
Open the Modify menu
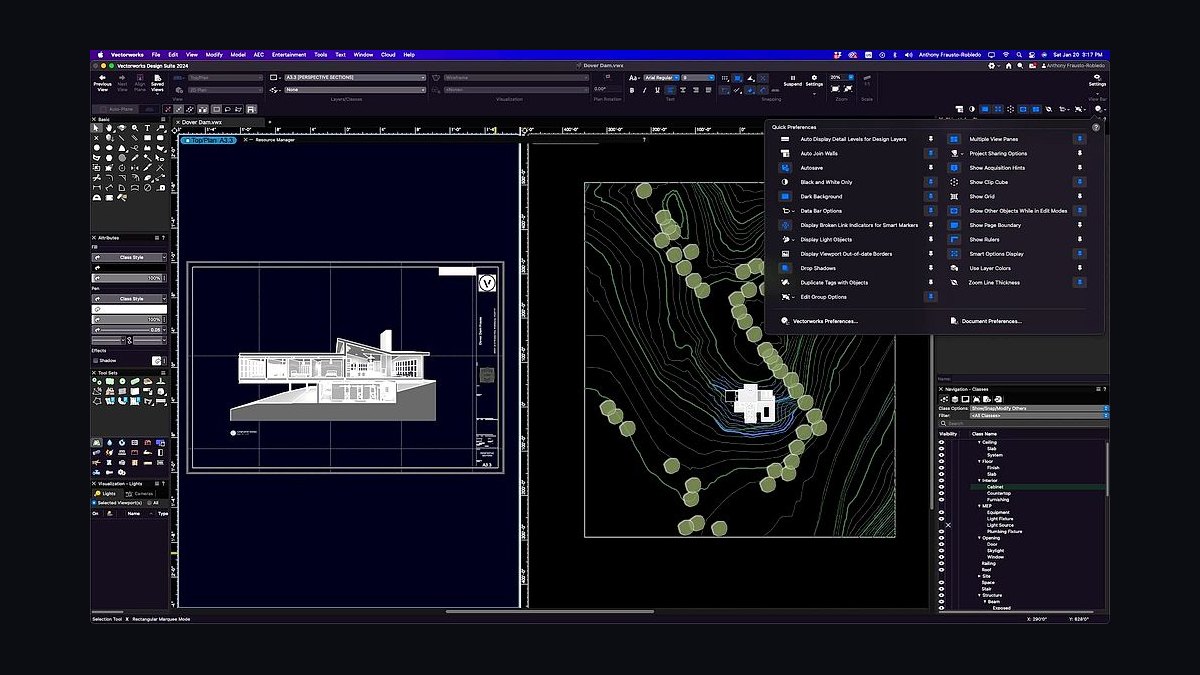tap(214, 54)
